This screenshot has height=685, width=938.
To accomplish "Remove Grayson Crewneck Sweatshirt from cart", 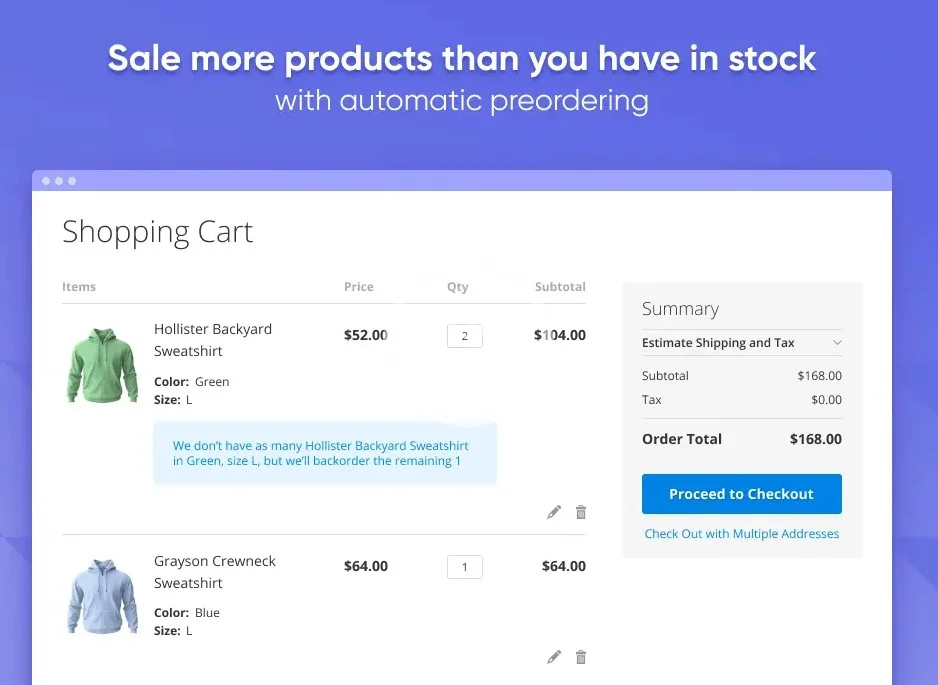I will 581,657.
